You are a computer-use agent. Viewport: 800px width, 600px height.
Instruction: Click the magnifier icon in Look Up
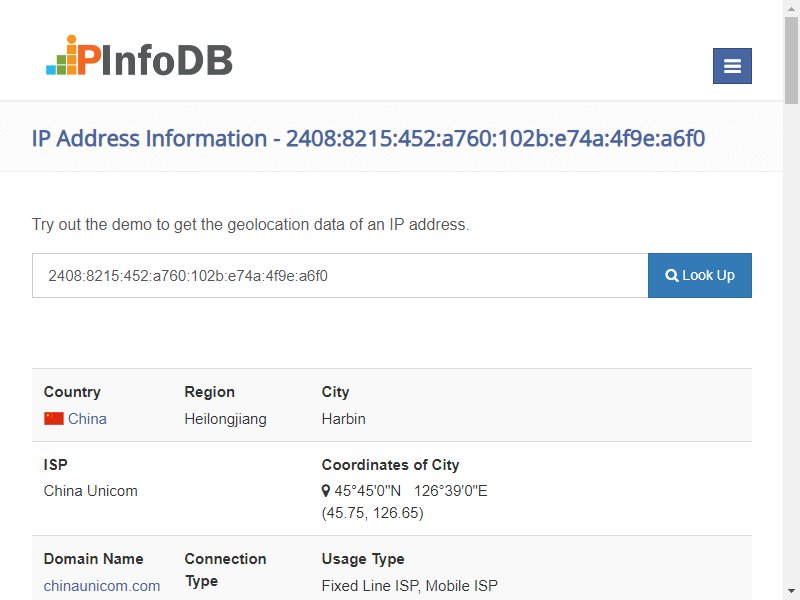pos(672,276)
